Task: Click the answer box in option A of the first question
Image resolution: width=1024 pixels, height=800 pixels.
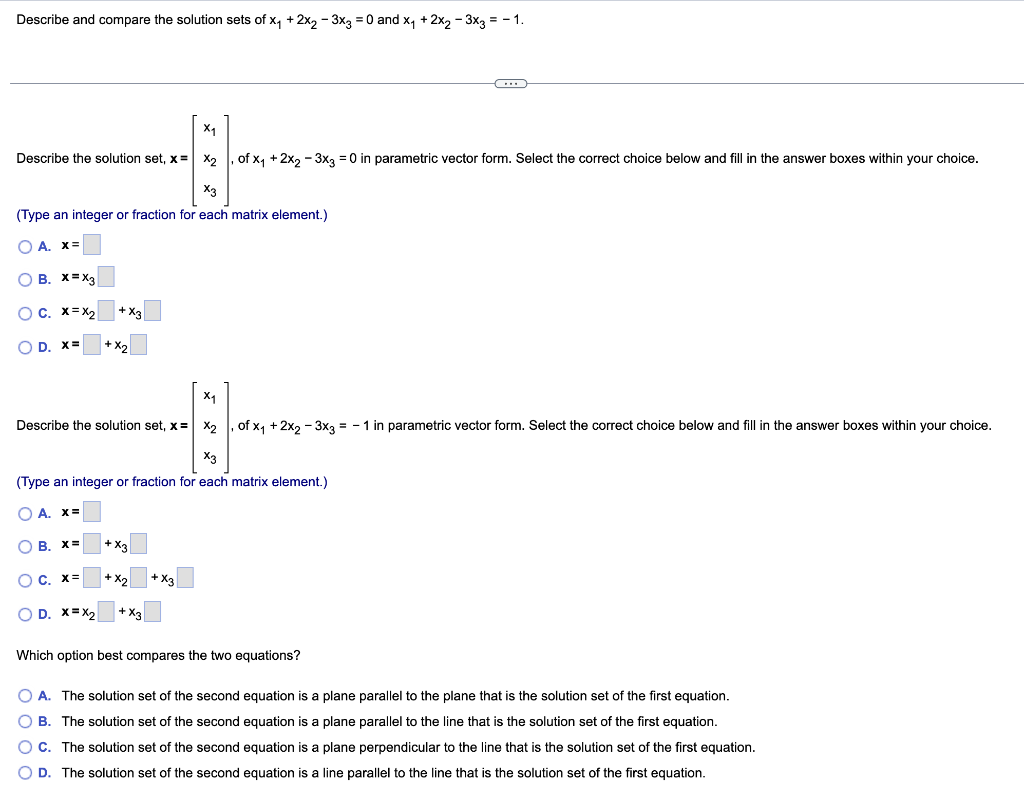Action: [92, 245]
